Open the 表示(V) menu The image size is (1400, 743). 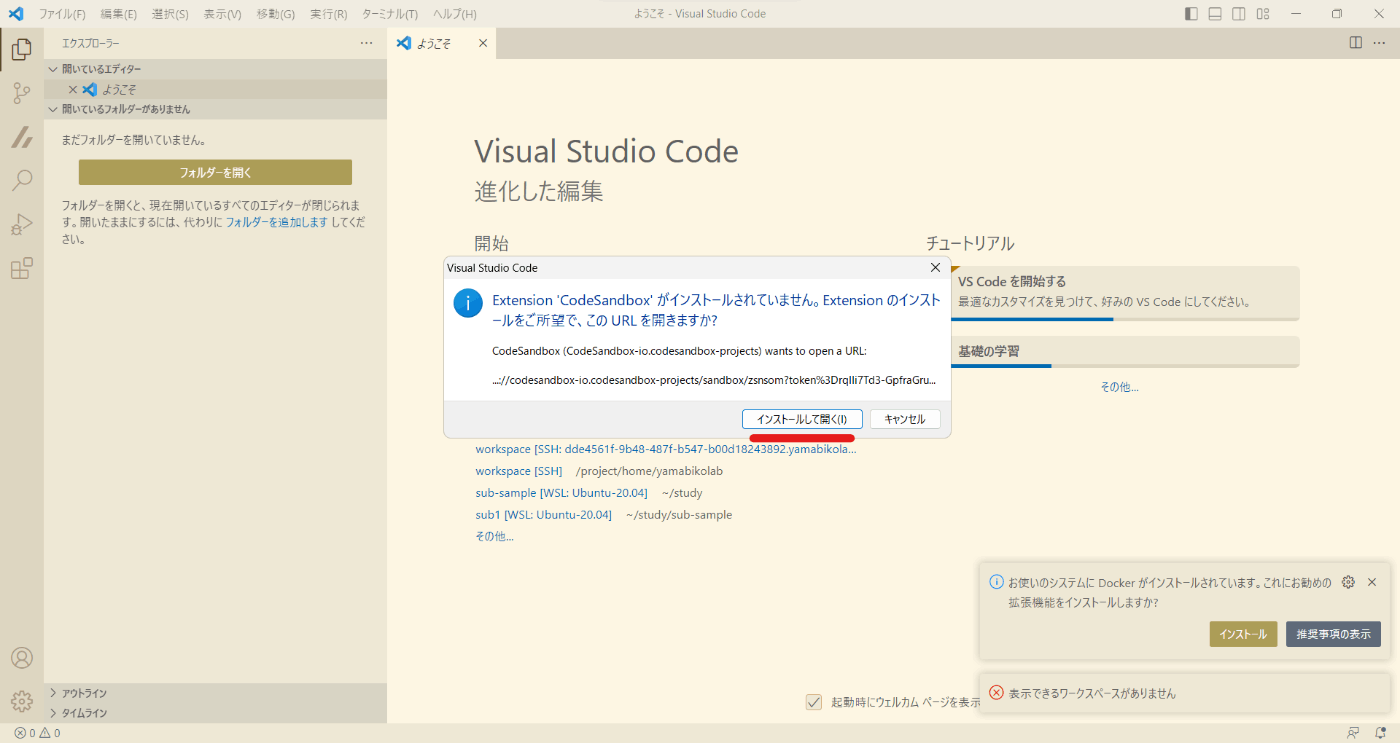(222, 14)
